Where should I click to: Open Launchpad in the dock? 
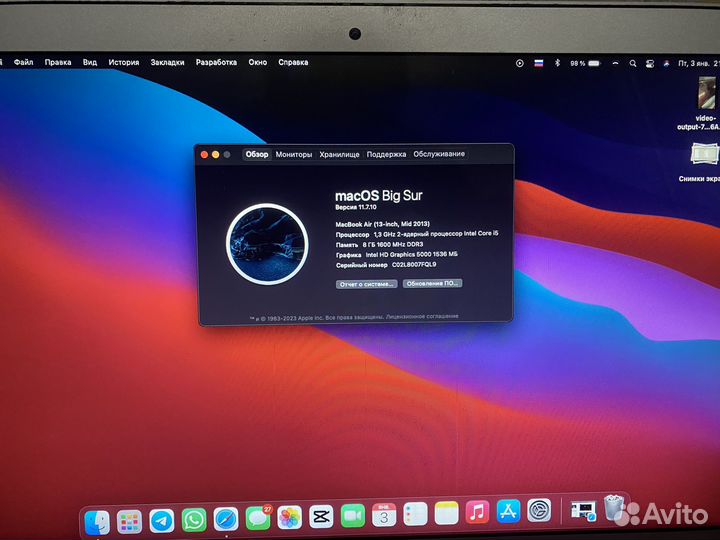click(x=129, y=522)
